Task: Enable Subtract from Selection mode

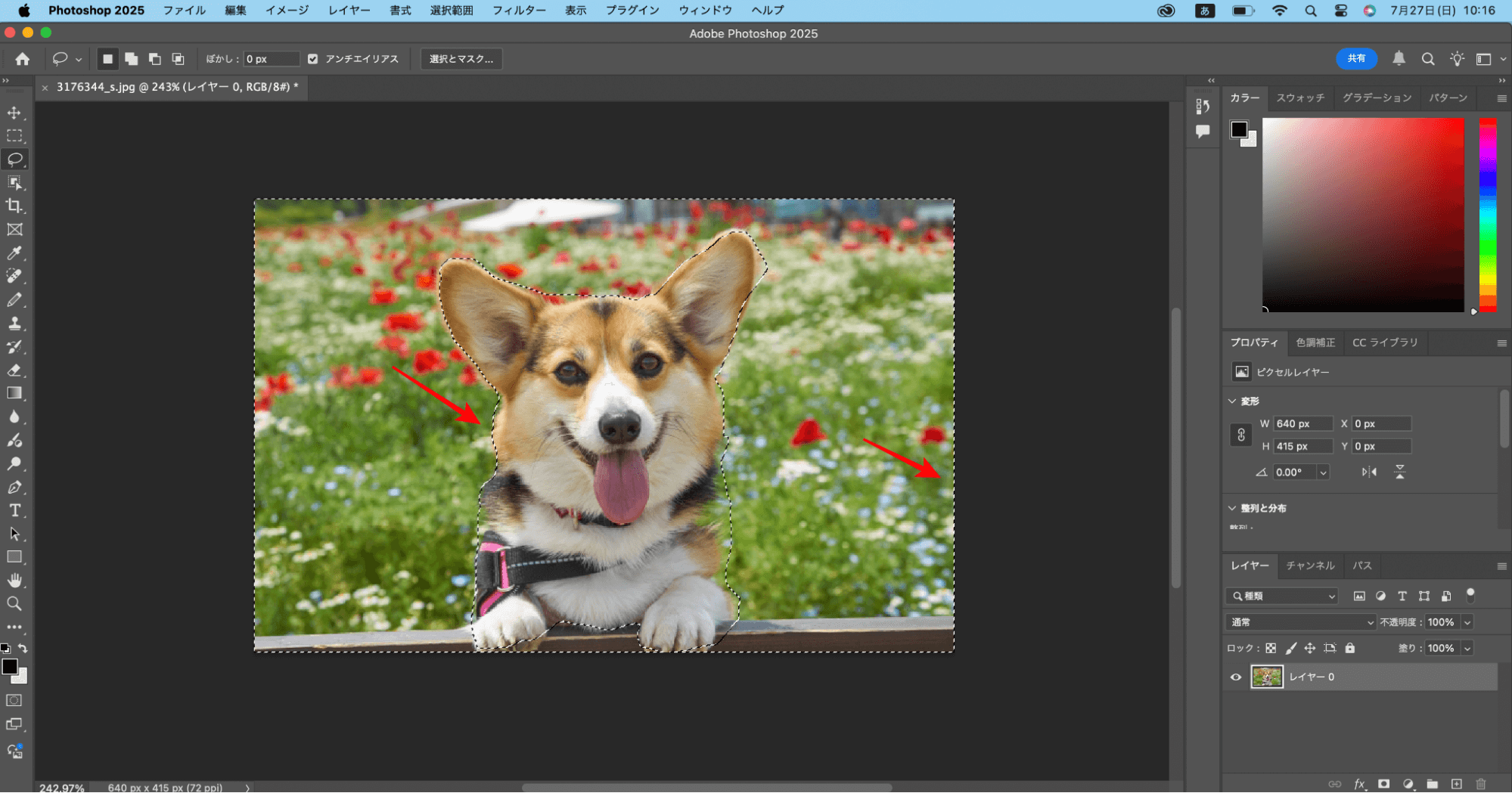Action: (x=155, y=59)
